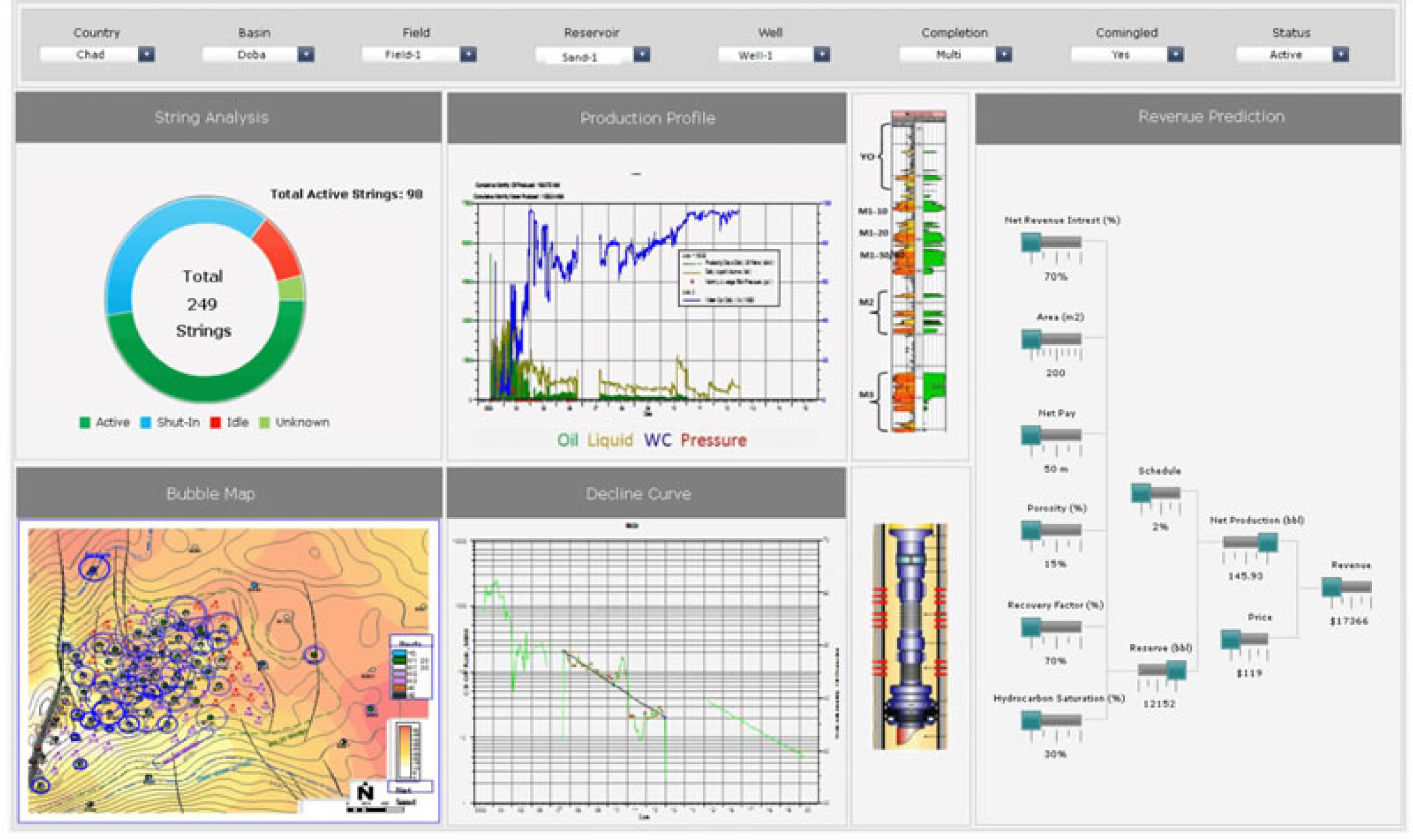Screen dimensions: 1413x840
Task: Toggle the Idle legend square
Action: pyautogui.click(x=215, y=422)
